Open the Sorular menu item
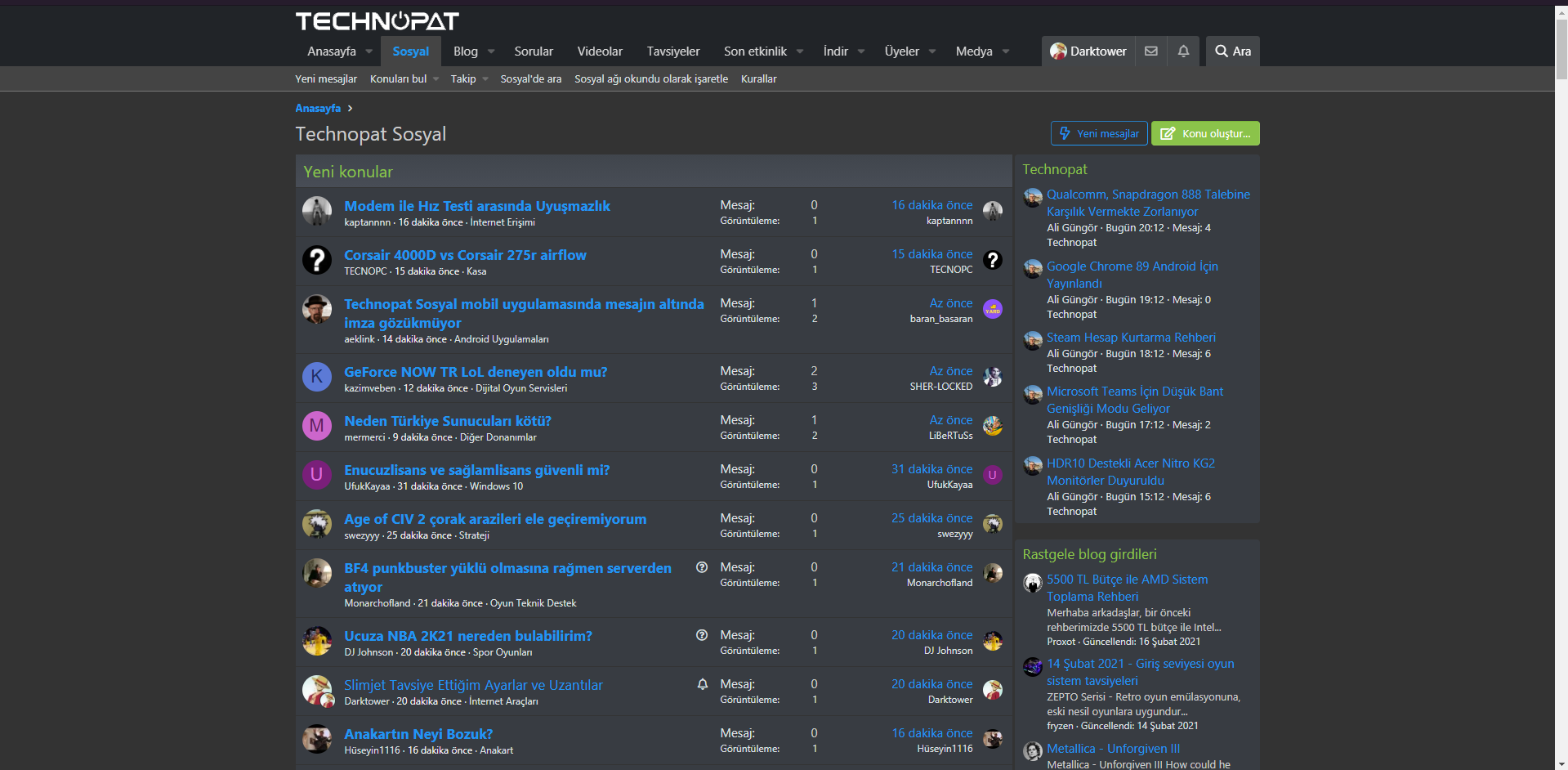This screenshot has width=1568, height=770. pos(533,51)
